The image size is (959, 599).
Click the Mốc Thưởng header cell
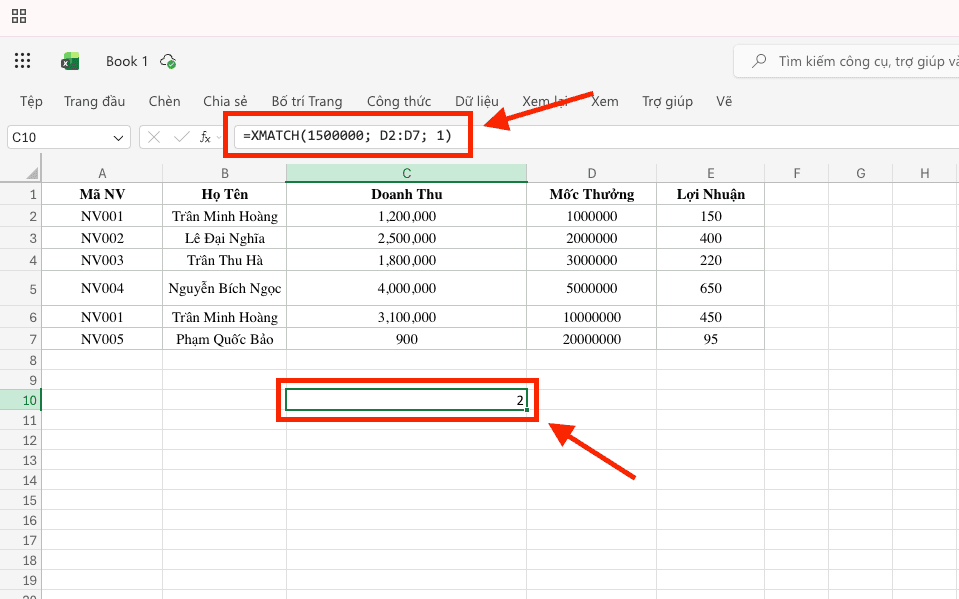coord(591,195)
